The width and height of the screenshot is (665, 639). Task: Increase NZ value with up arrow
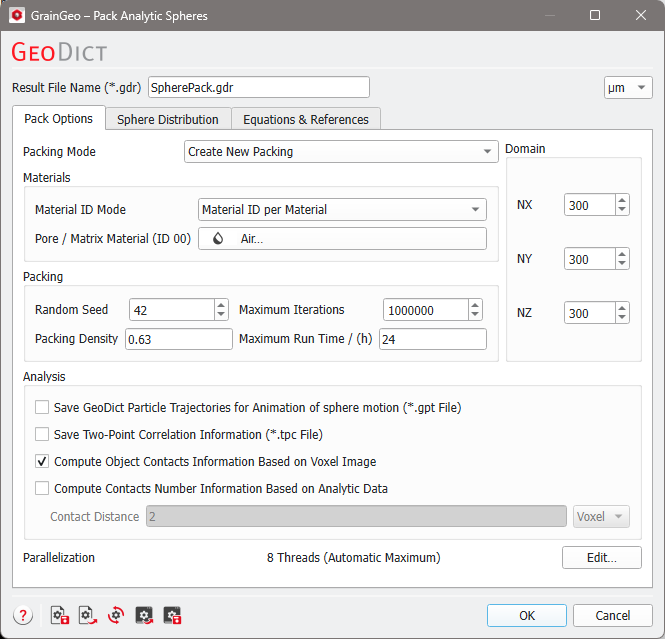pyautogui.click(x=622, y=308)
